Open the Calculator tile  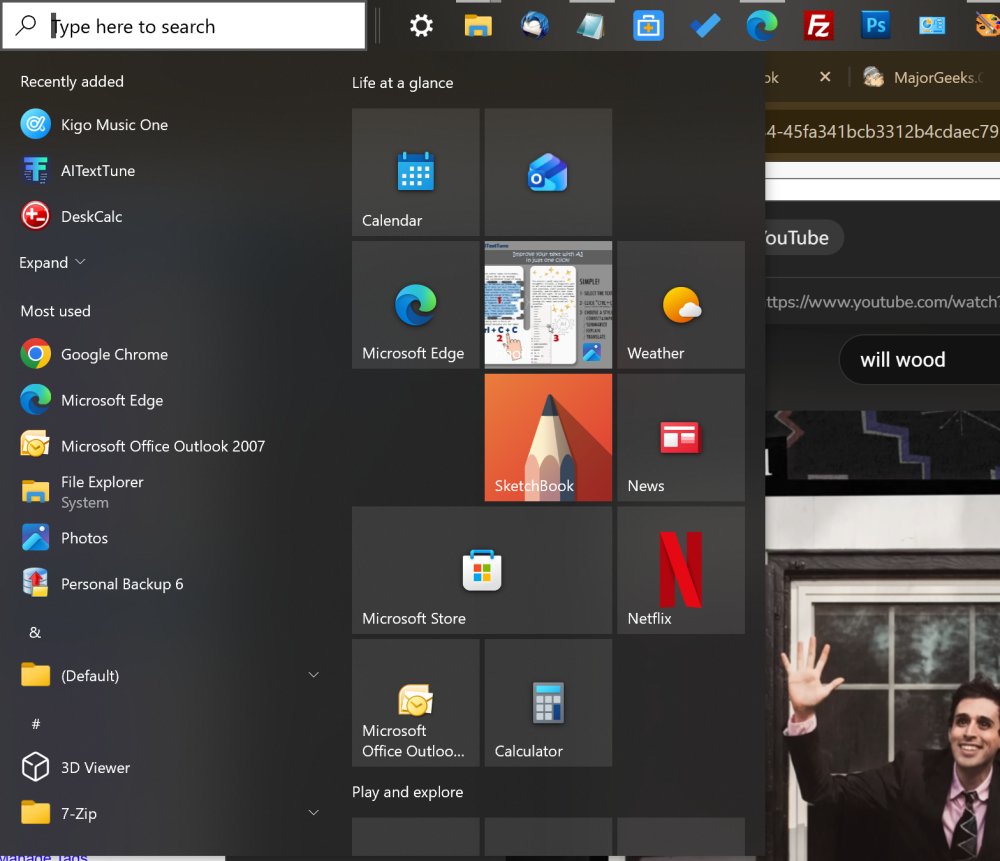pos(548,702)
